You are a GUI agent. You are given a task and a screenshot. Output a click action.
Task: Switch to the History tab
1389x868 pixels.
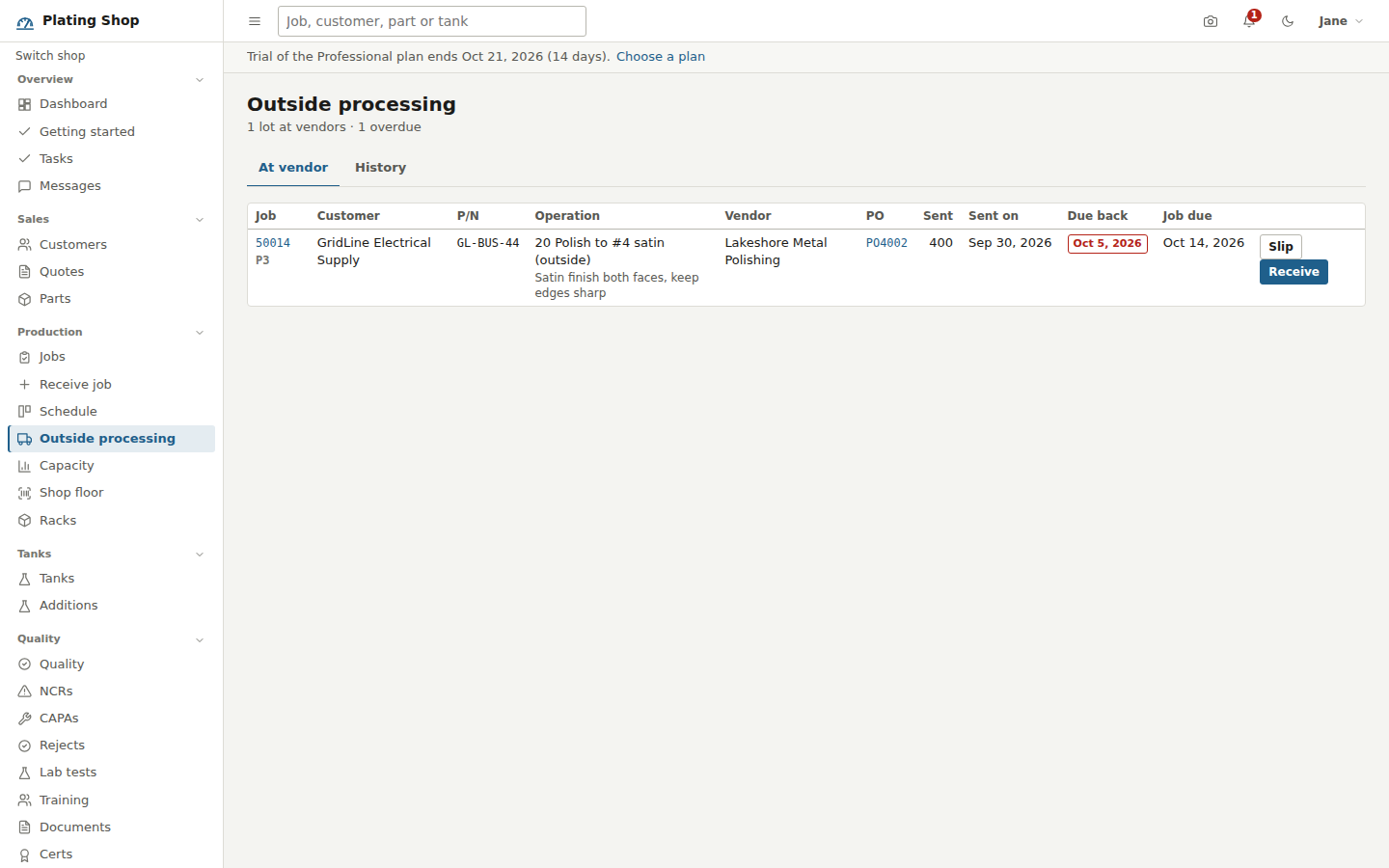(x=380, y=168)
